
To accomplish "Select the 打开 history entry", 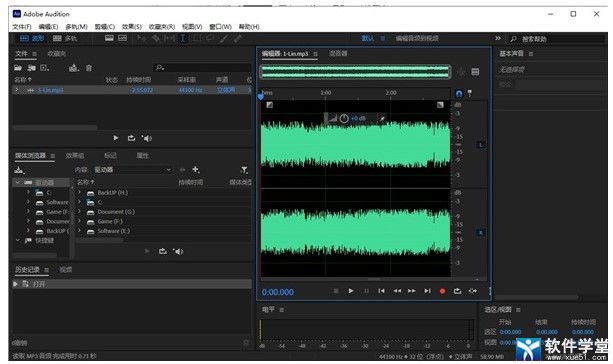I will 132,284.
